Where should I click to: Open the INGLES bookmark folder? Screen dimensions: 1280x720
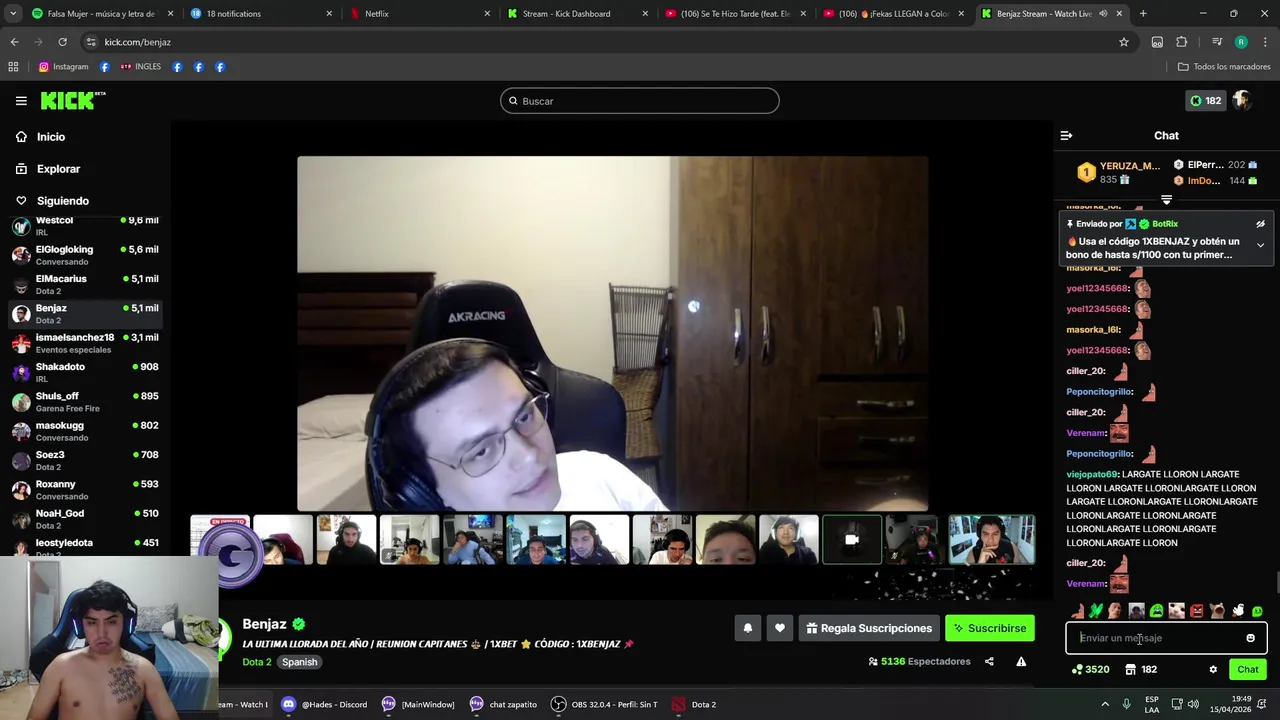click(140, 67)
